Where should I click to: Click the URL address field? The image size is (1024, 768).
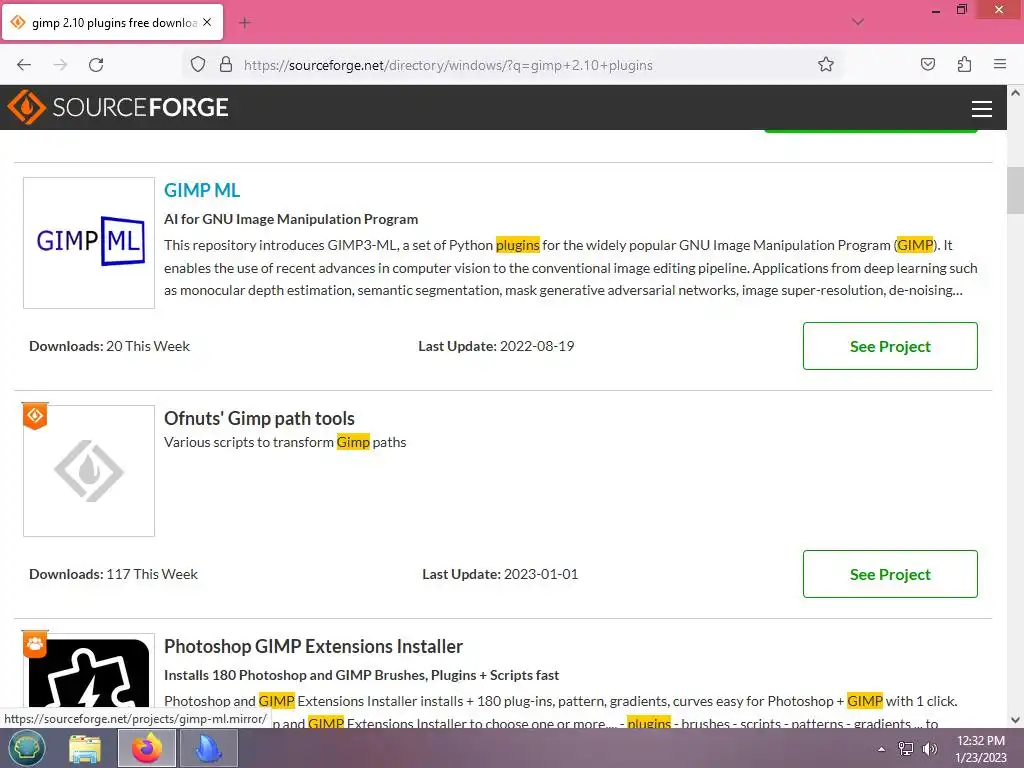click(513, 65)
